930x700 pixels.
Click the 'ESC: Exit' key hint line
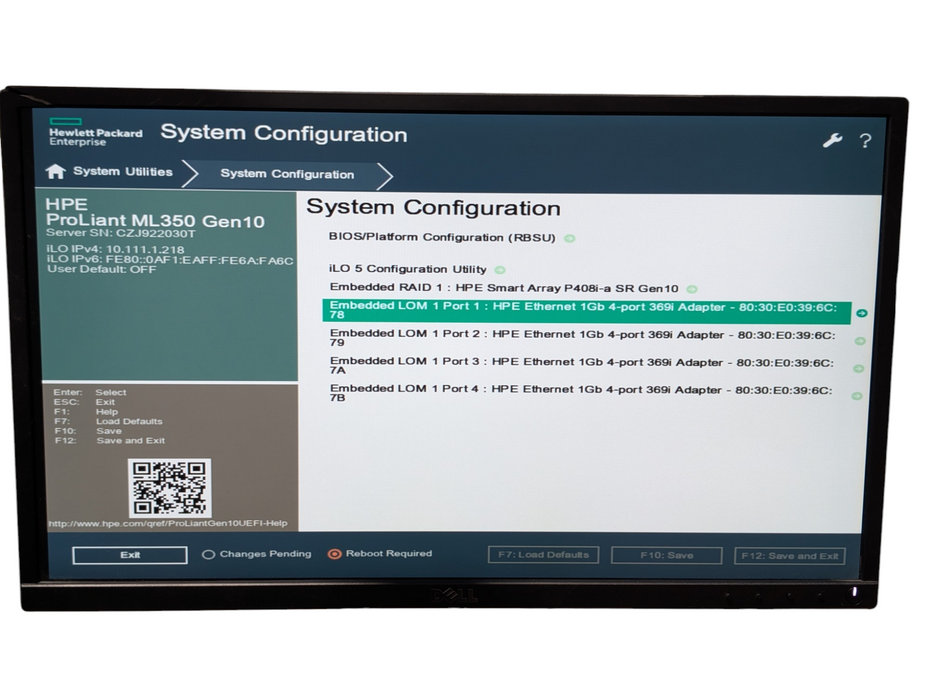pos(84,402)
